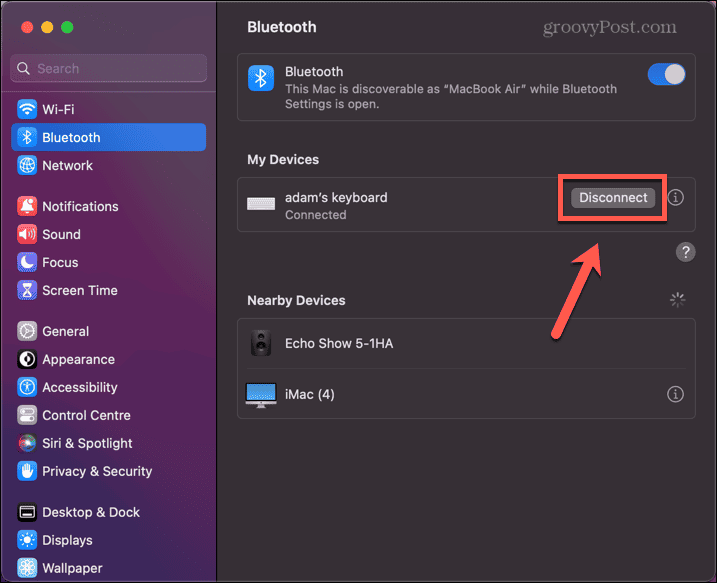Viewport: 717px width, 583px height.
Task: Click the Displays sun icon
Action: (27, 540)
